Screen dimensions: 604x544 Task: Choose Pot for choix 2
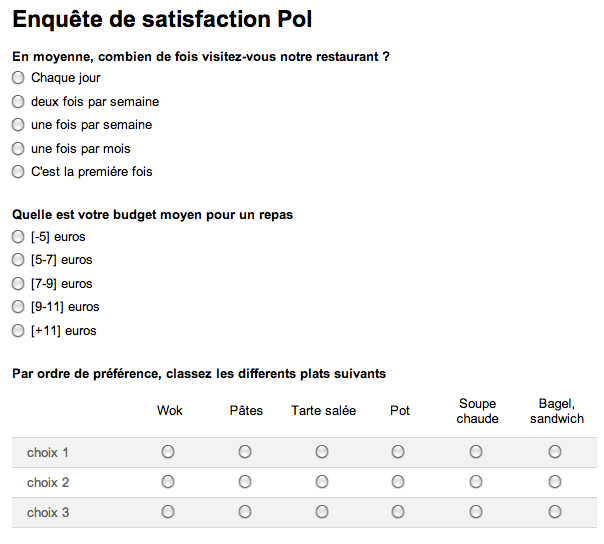tap(398, 482)
